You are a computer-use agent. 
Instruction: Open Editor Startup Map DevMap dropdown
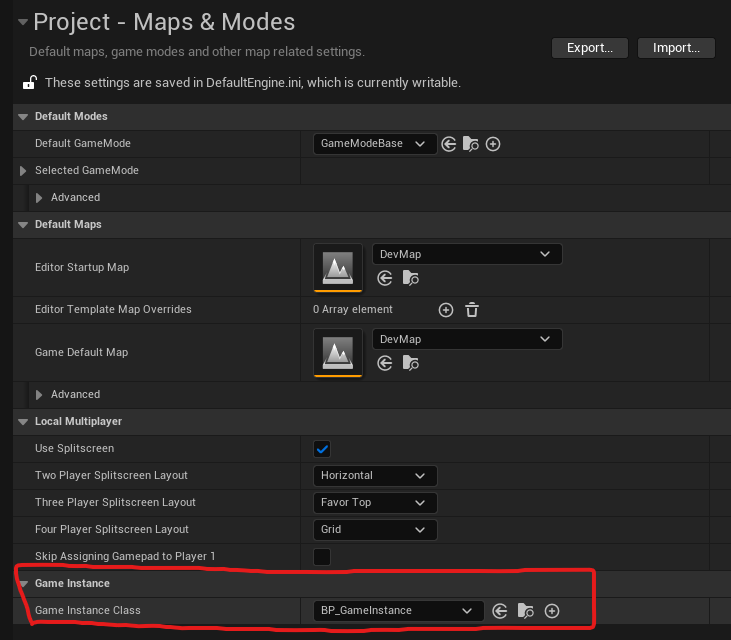tap(467, 254)
